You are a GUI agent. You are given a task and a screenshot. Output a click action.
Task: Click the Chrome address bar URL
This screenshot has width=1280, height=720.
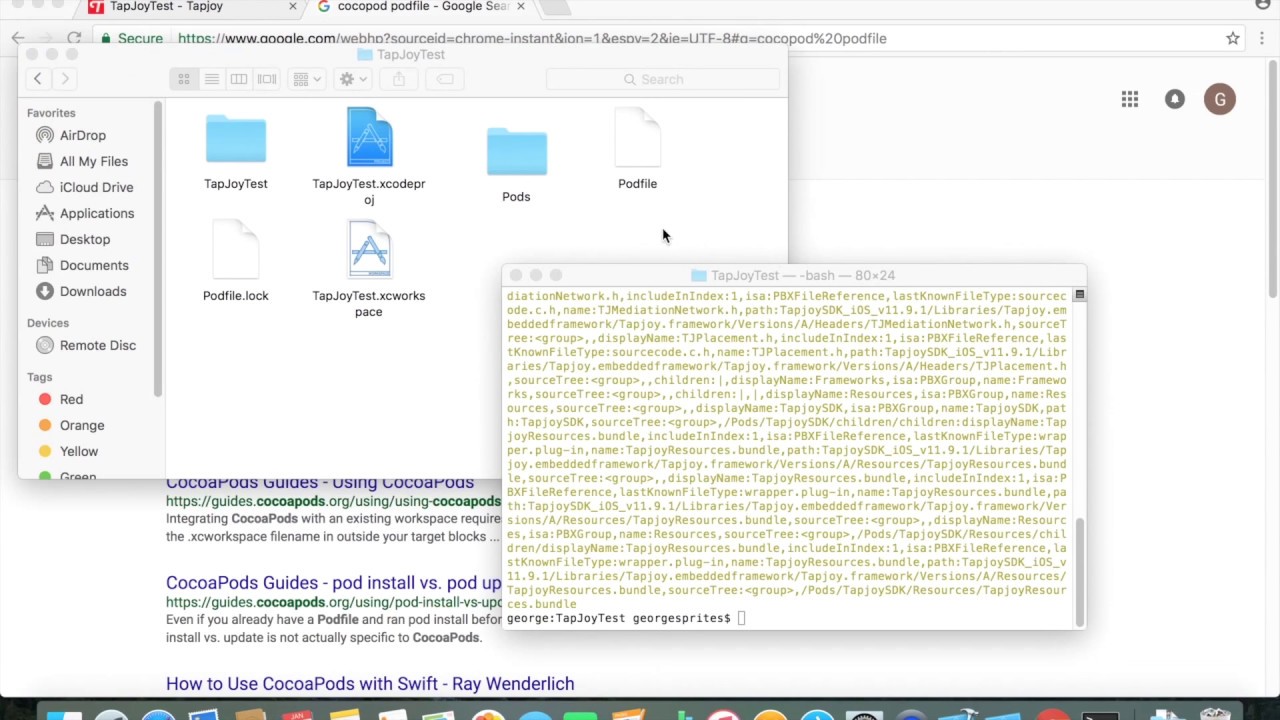tap(532, 39)
